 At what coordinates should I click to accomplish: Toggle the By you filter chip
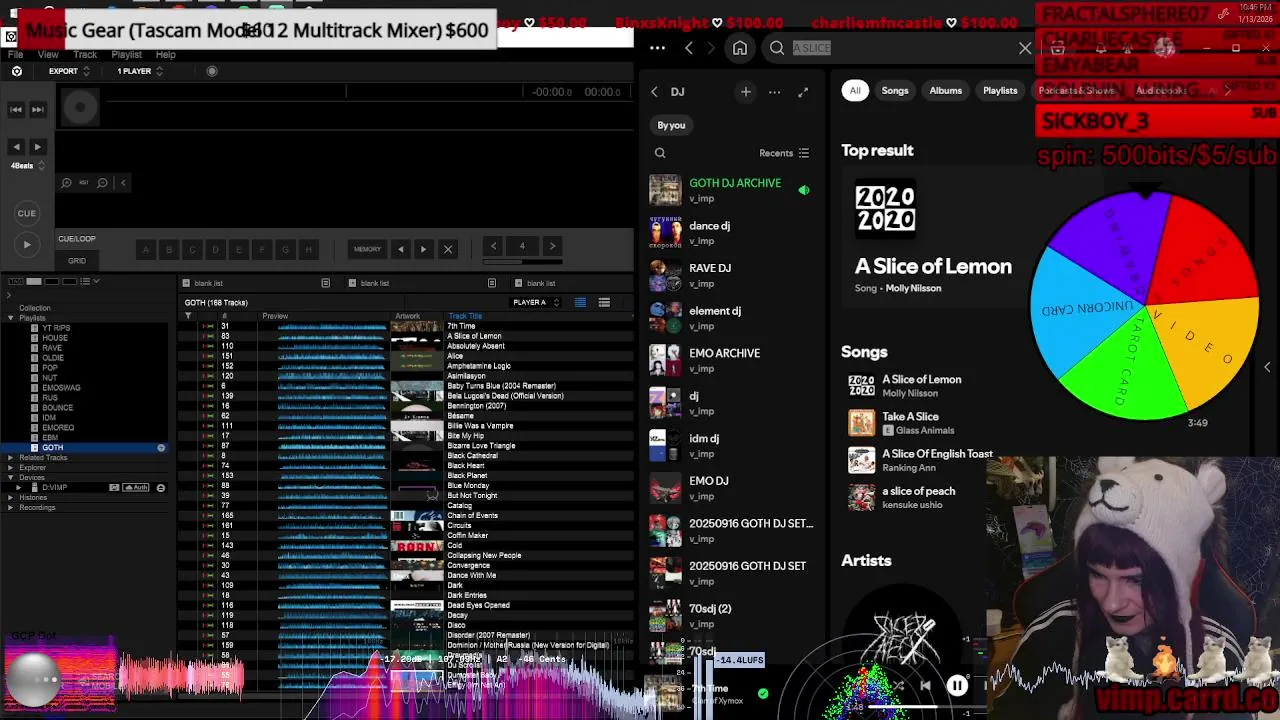pos(671,125)
